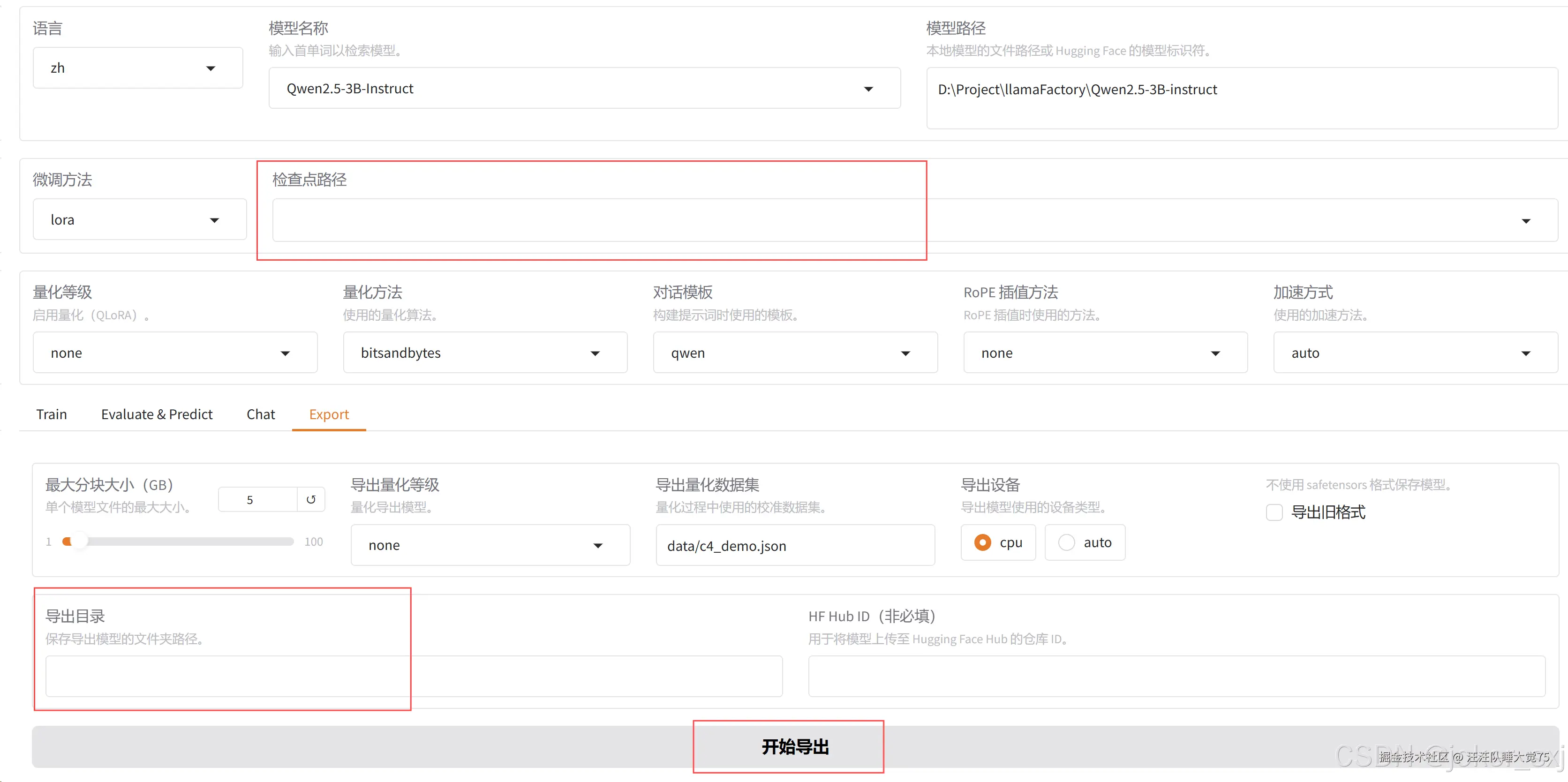Screen dimensions: 1568x782
Task: Click the start export button
Action: 794,747
